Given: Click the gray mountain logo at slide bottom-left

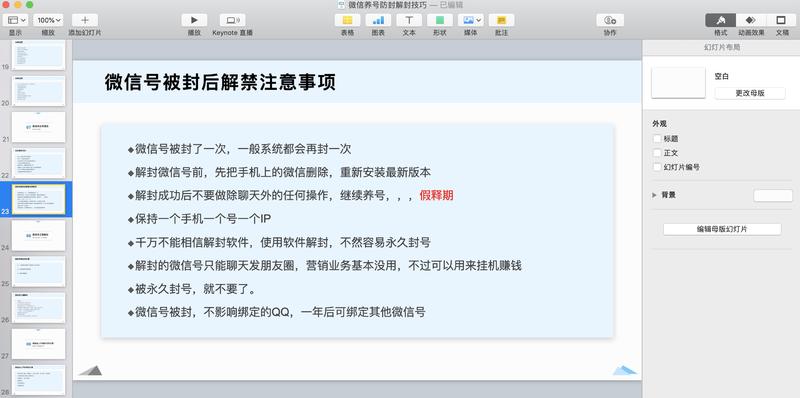Looking at the screenshot, I should (91, 370).
